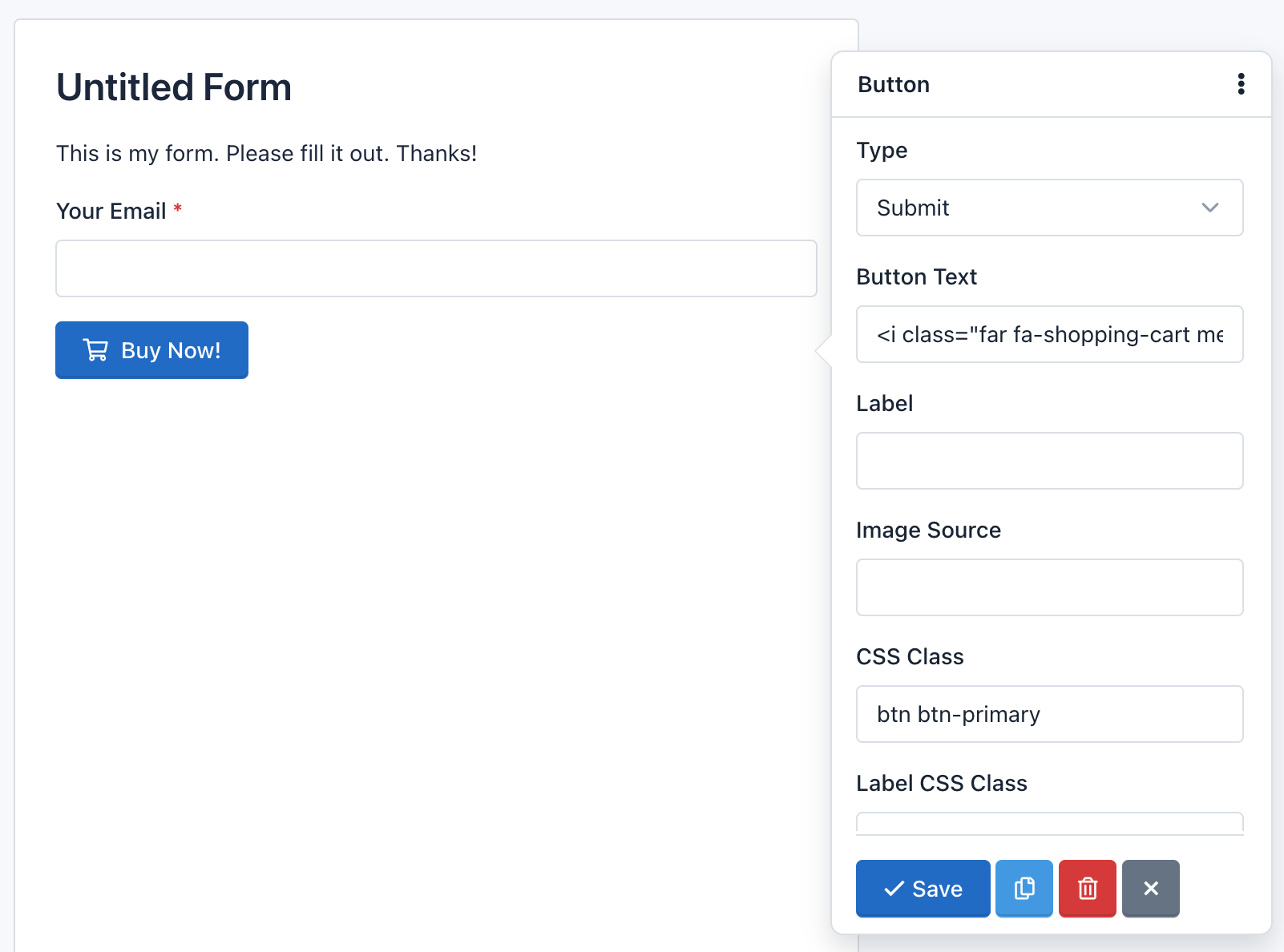The width and height of the screenshot is (1284, 952).
Task: Click the empty Label field
Action: [x=1049, y=461]
